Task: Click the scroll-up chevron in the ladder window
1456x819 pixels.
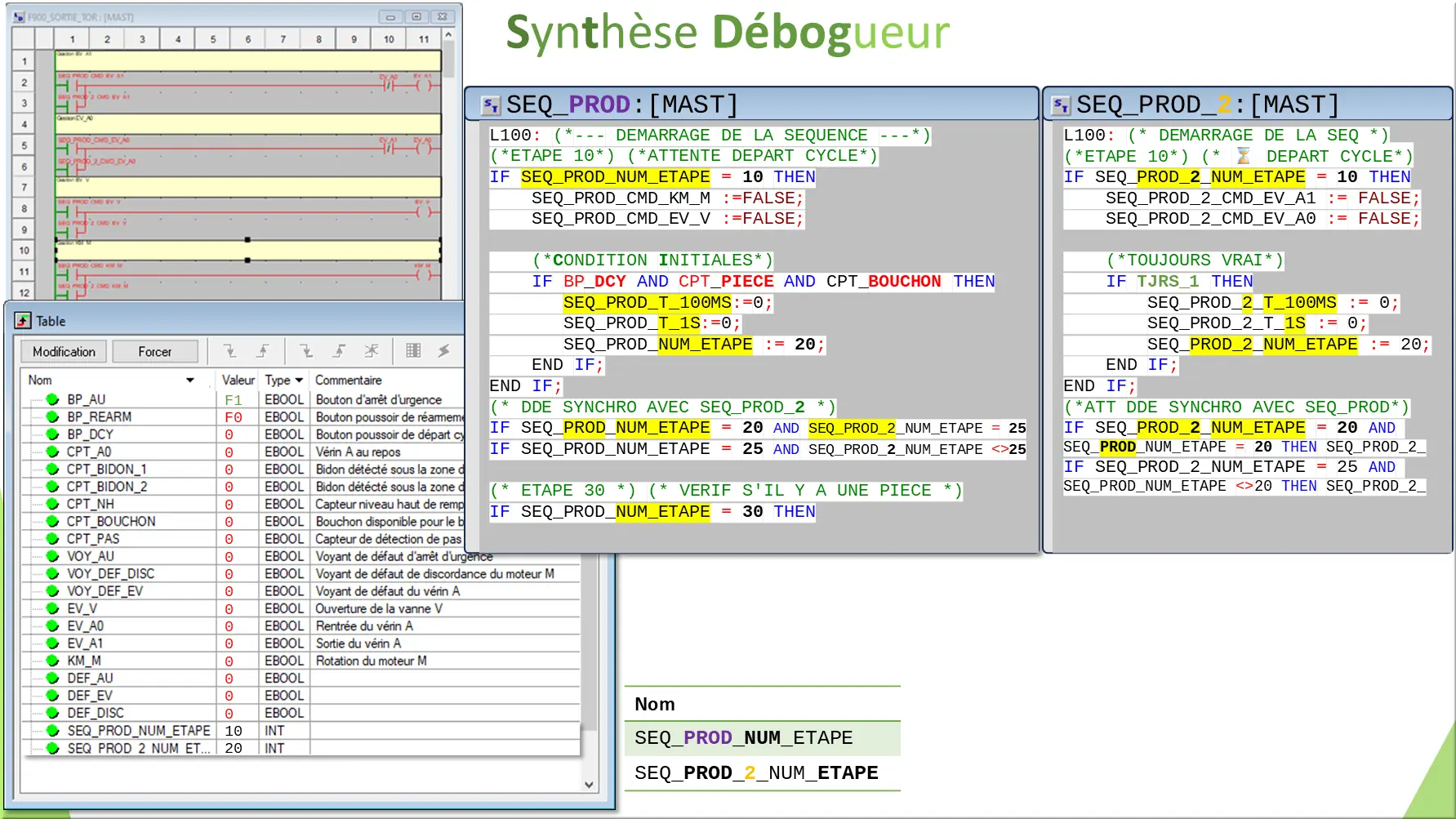Action: point(447,36)
